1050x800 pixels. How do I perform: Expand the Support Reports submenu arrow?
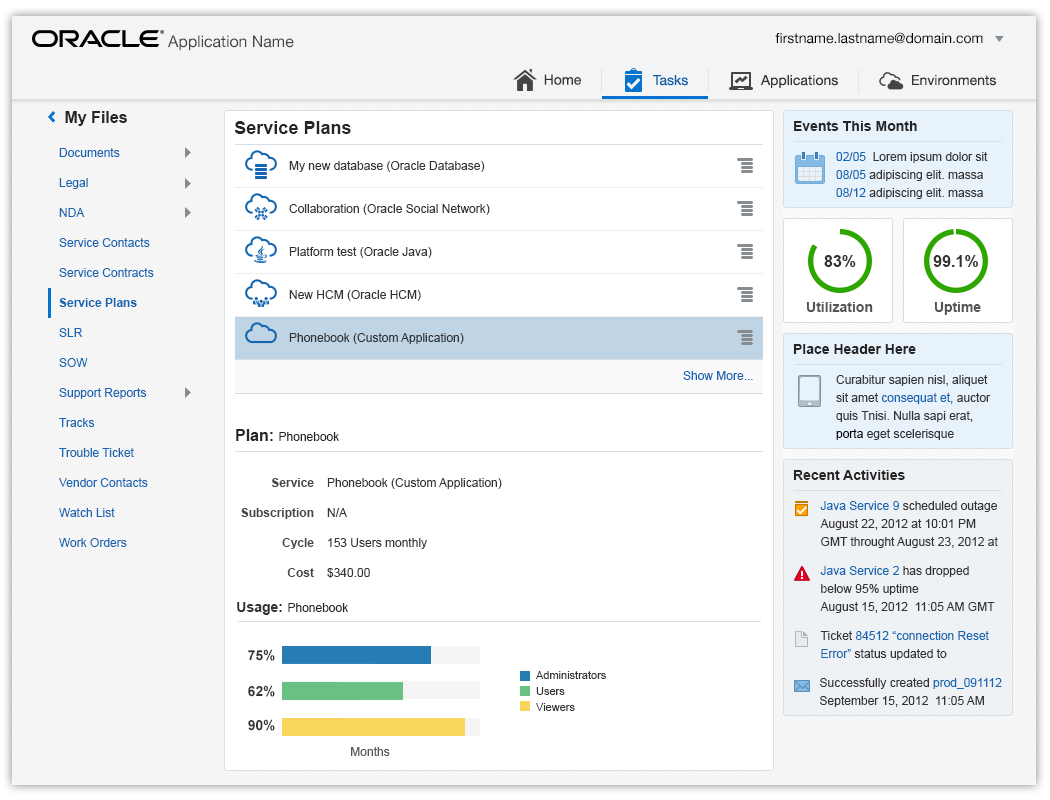(188, 392)
